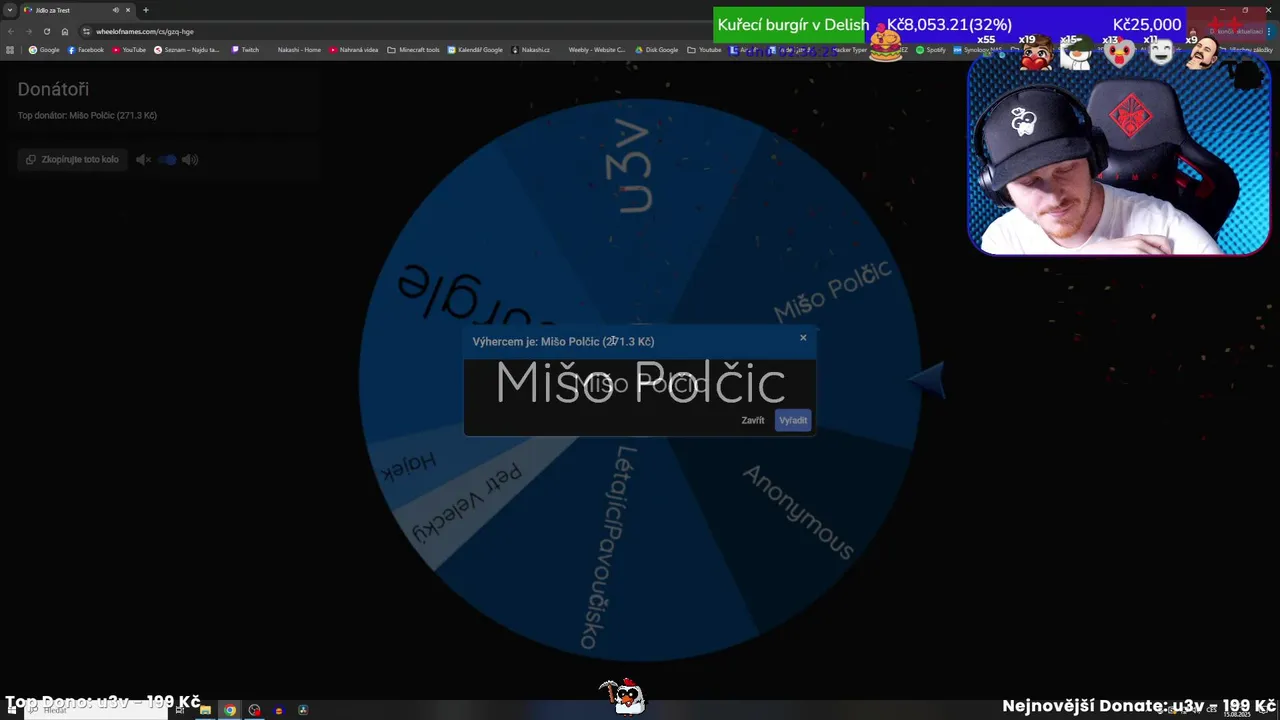Go back in browser history
This screenshot has height=720, width=1280.
[x=12, y=31]
